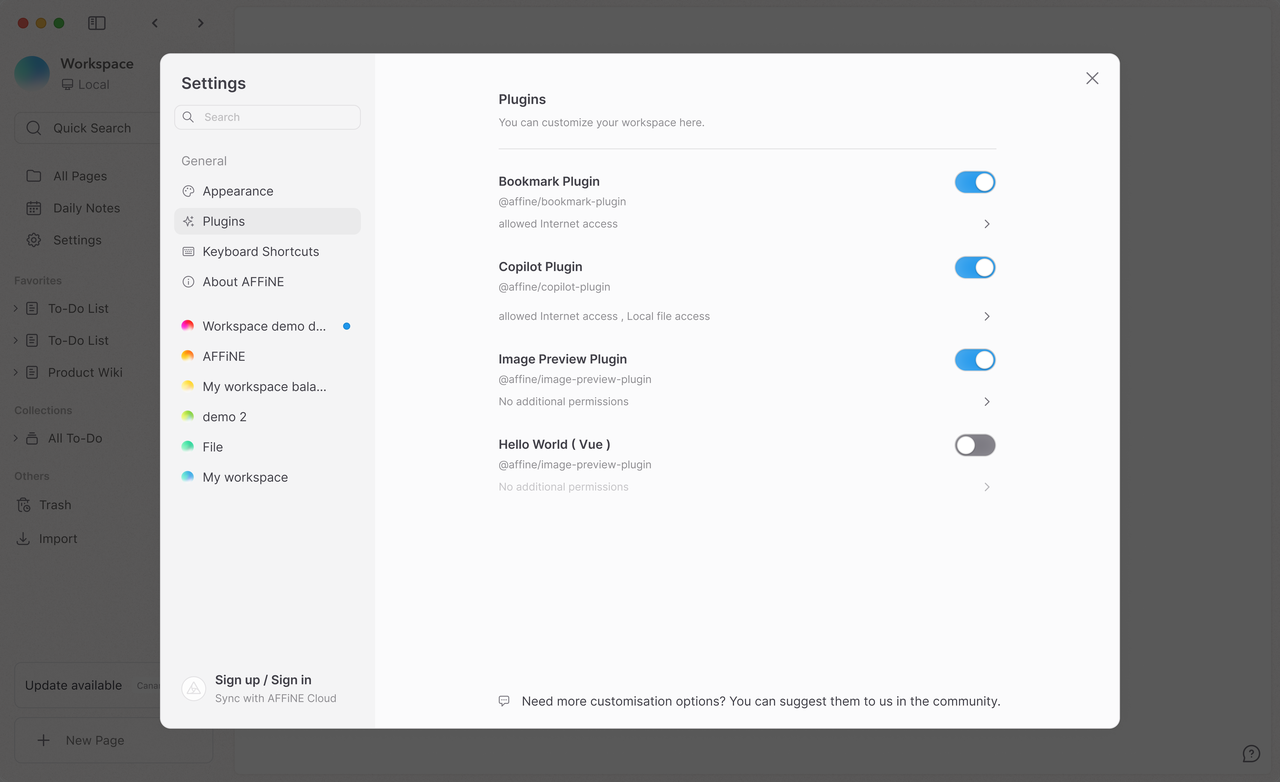Disable the Copilot Plugin switch
Viewport: 1280px width, 782px height.
pyautogui.click(x=975, y=267)
